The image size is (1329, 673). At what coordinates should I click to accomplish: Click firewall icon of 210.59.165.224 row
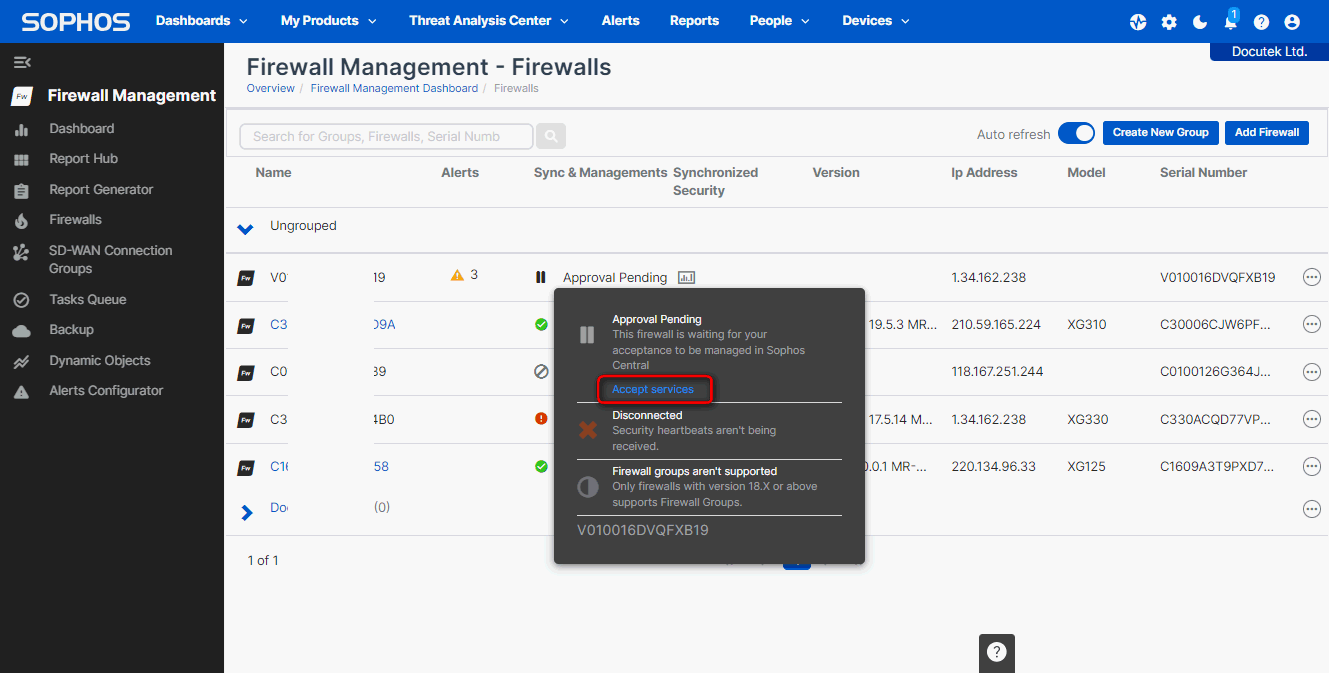[x=245, y=325]
